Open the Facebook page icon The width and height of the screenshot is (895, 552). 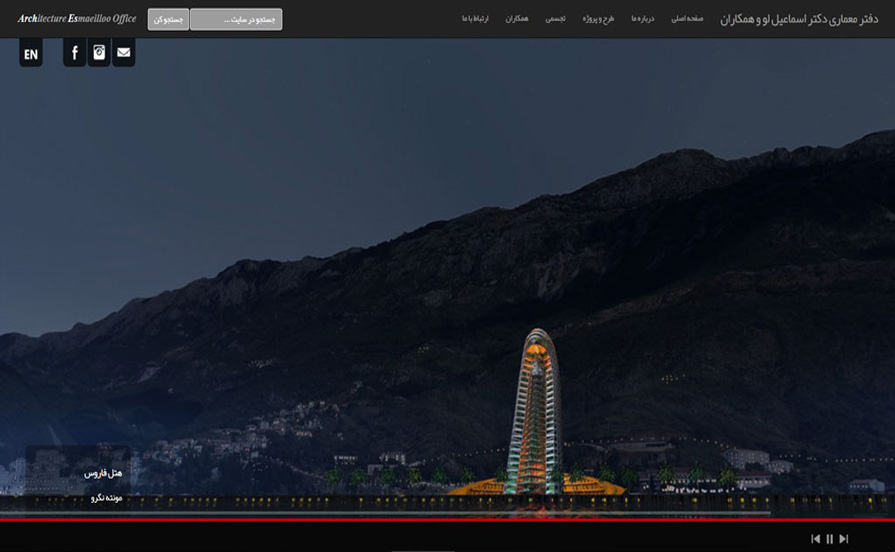[75, 53]
